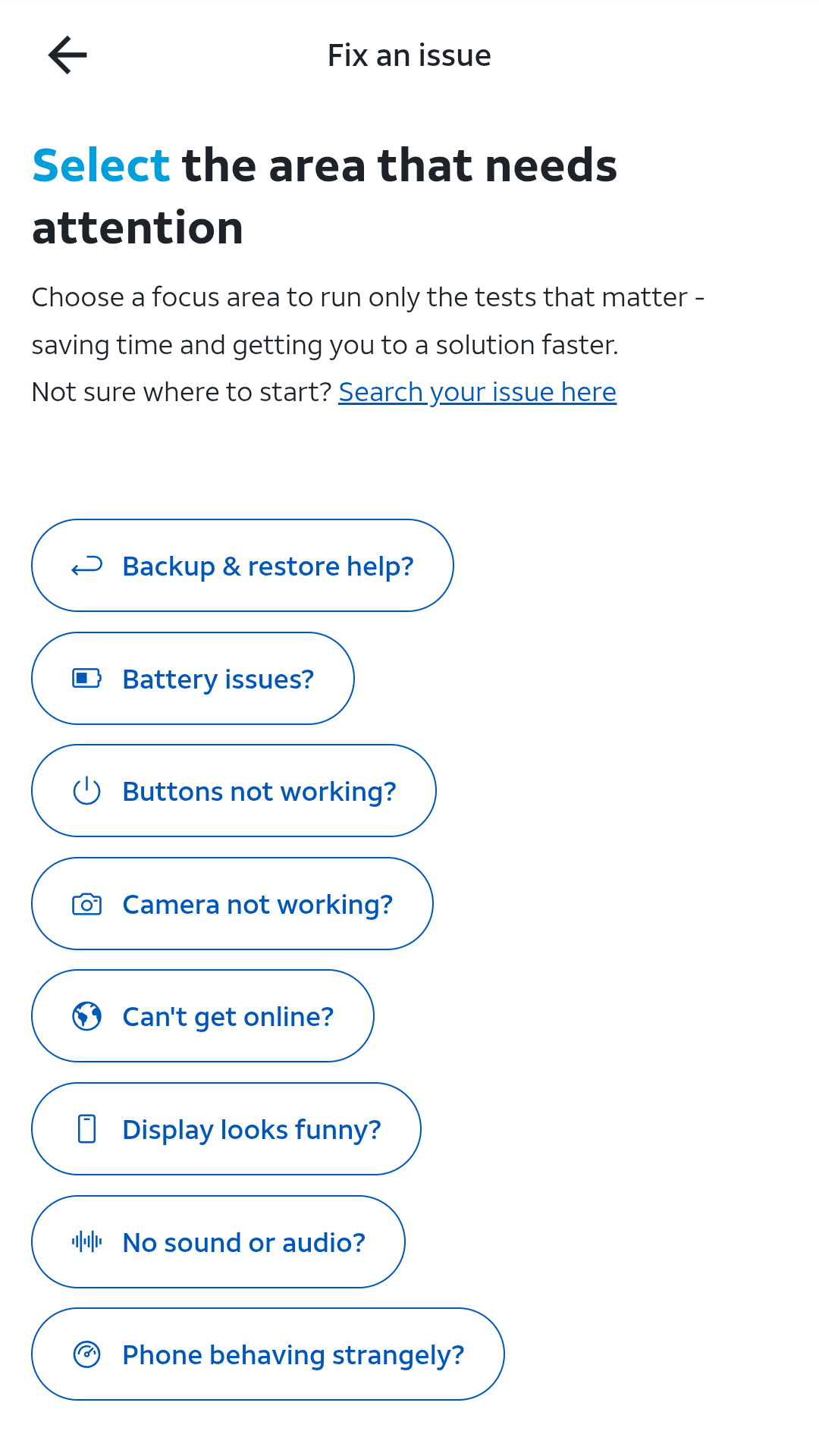Choose Can't get online? option
819x1456 pixels.
(202, 1016)
